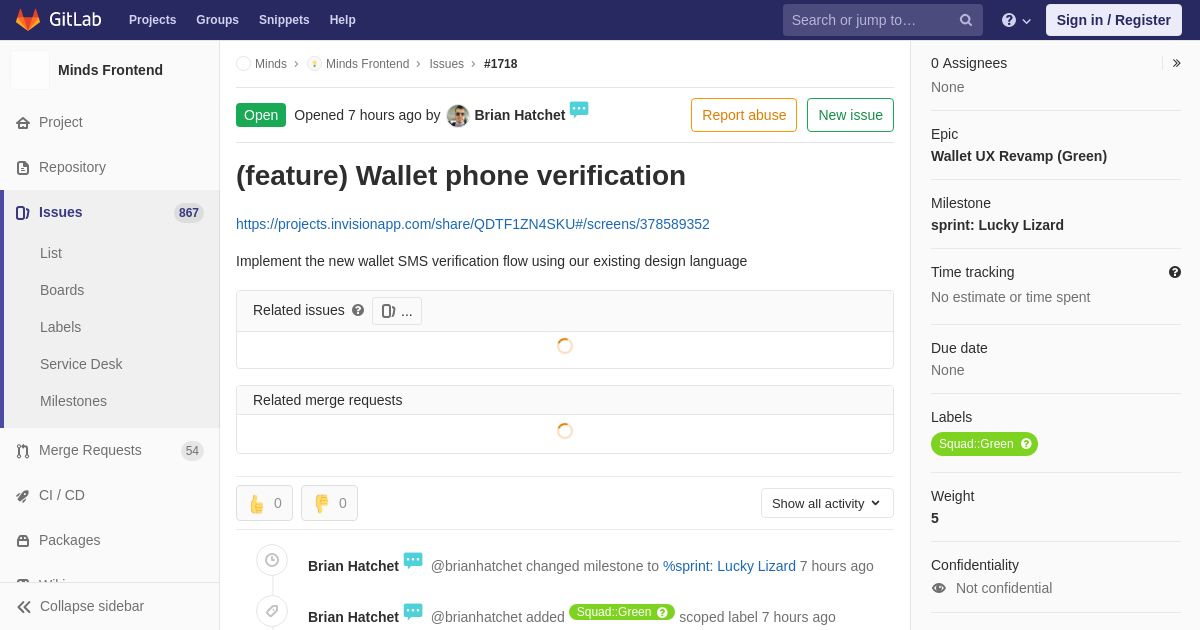This screenshot has height=630, width=1200.
Task: Click the New issue button
Action: point(850,115)
